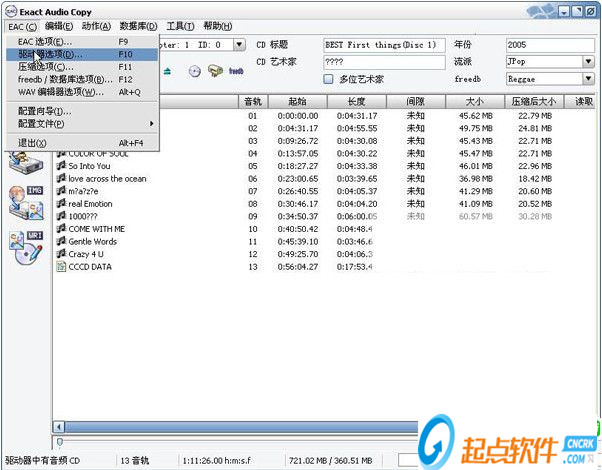Click status text 驱动器中有音频 CD

42,460
